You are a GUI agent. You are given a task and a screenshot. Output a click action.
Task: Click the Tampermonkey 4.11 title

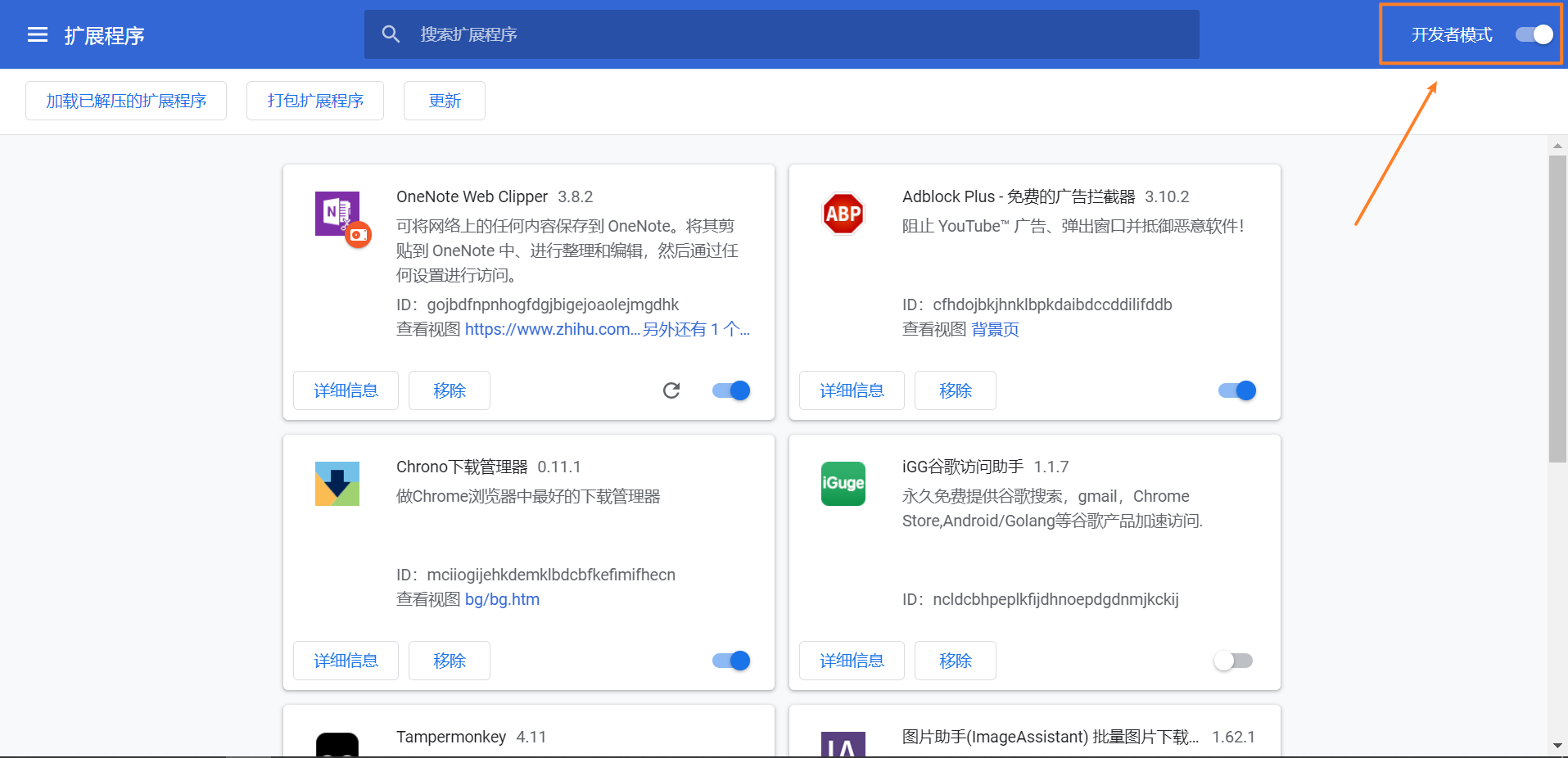471,737
